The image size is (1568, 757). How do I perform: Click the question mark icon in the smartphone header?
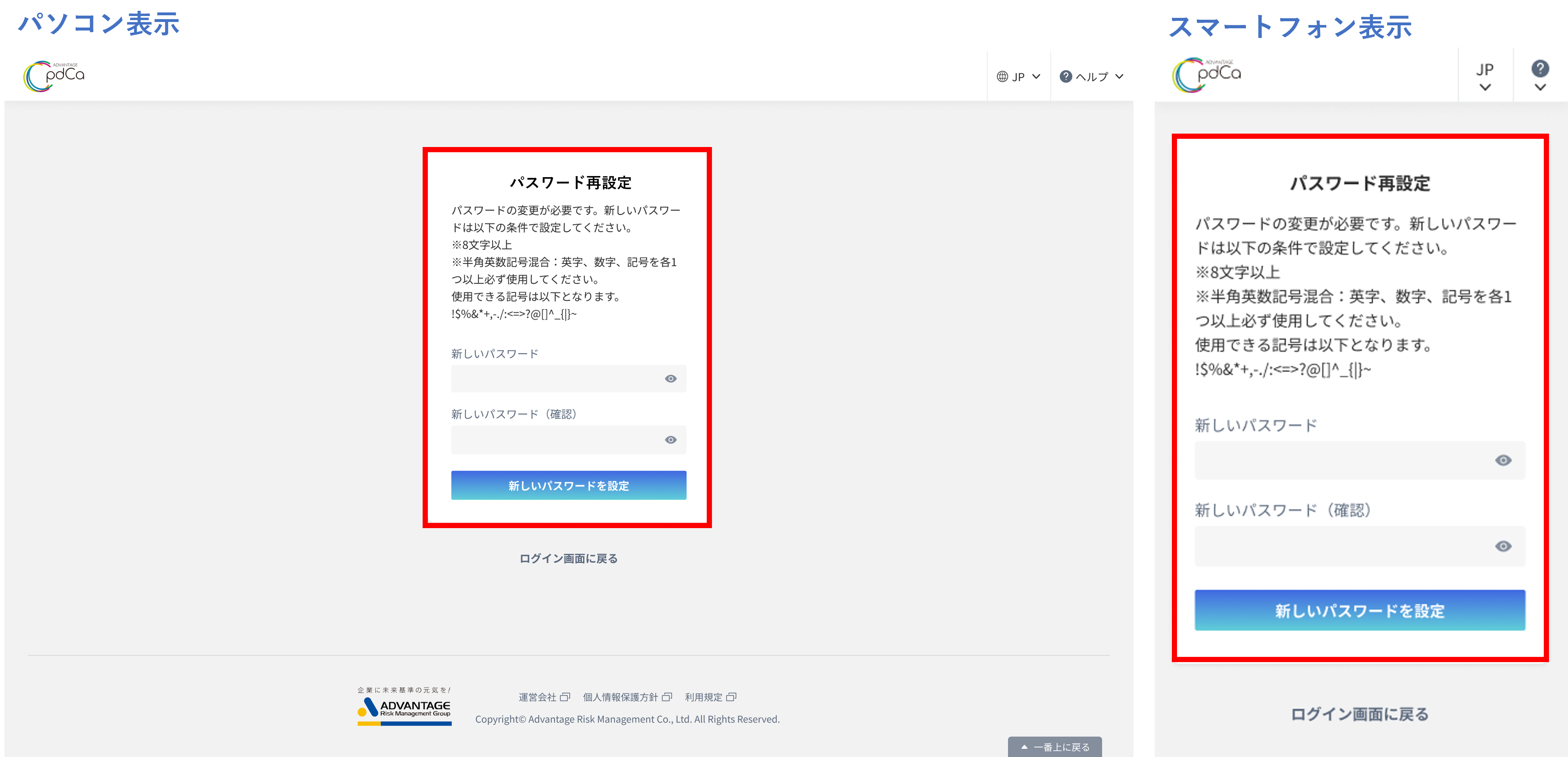coord(1539,68)
